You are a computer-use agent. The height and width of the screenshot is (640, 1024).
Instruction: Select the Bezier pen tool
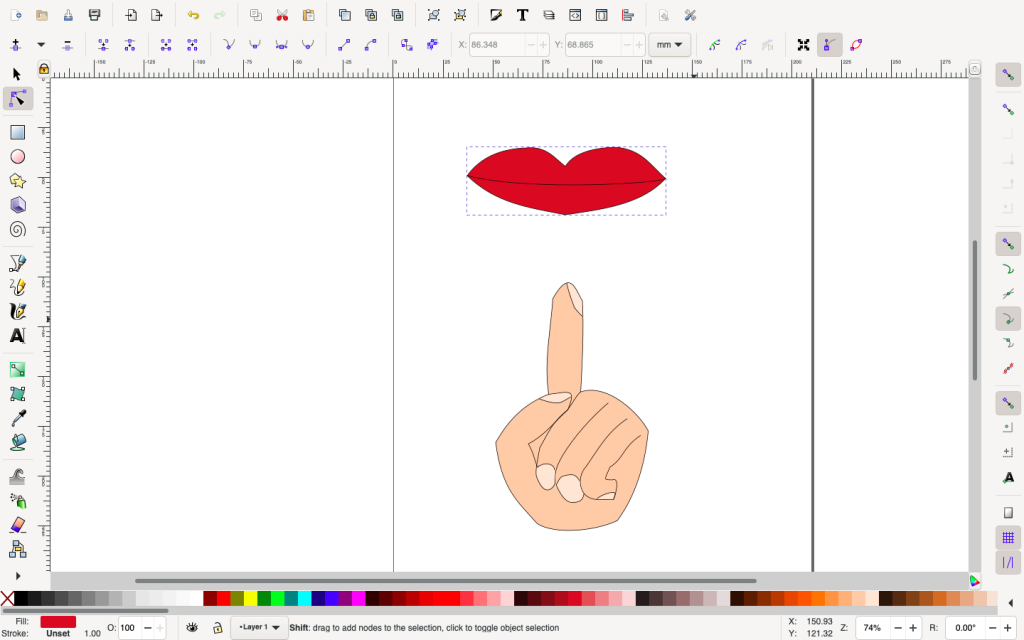(18, 263)
